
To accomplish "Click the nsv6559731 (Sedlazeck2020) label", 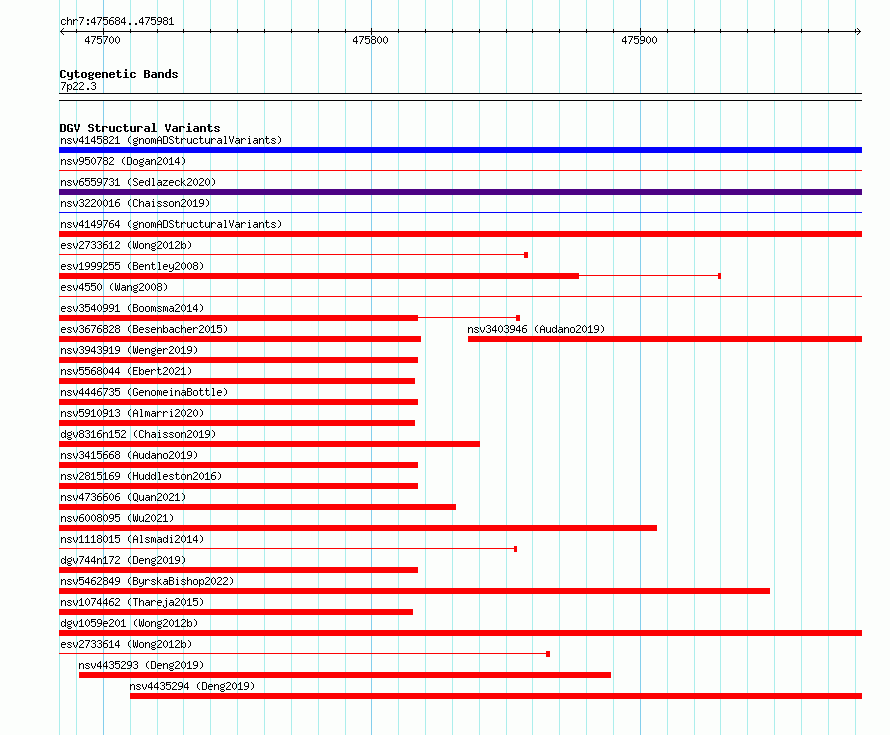I will pyautogui.click(x=138, y=182).
